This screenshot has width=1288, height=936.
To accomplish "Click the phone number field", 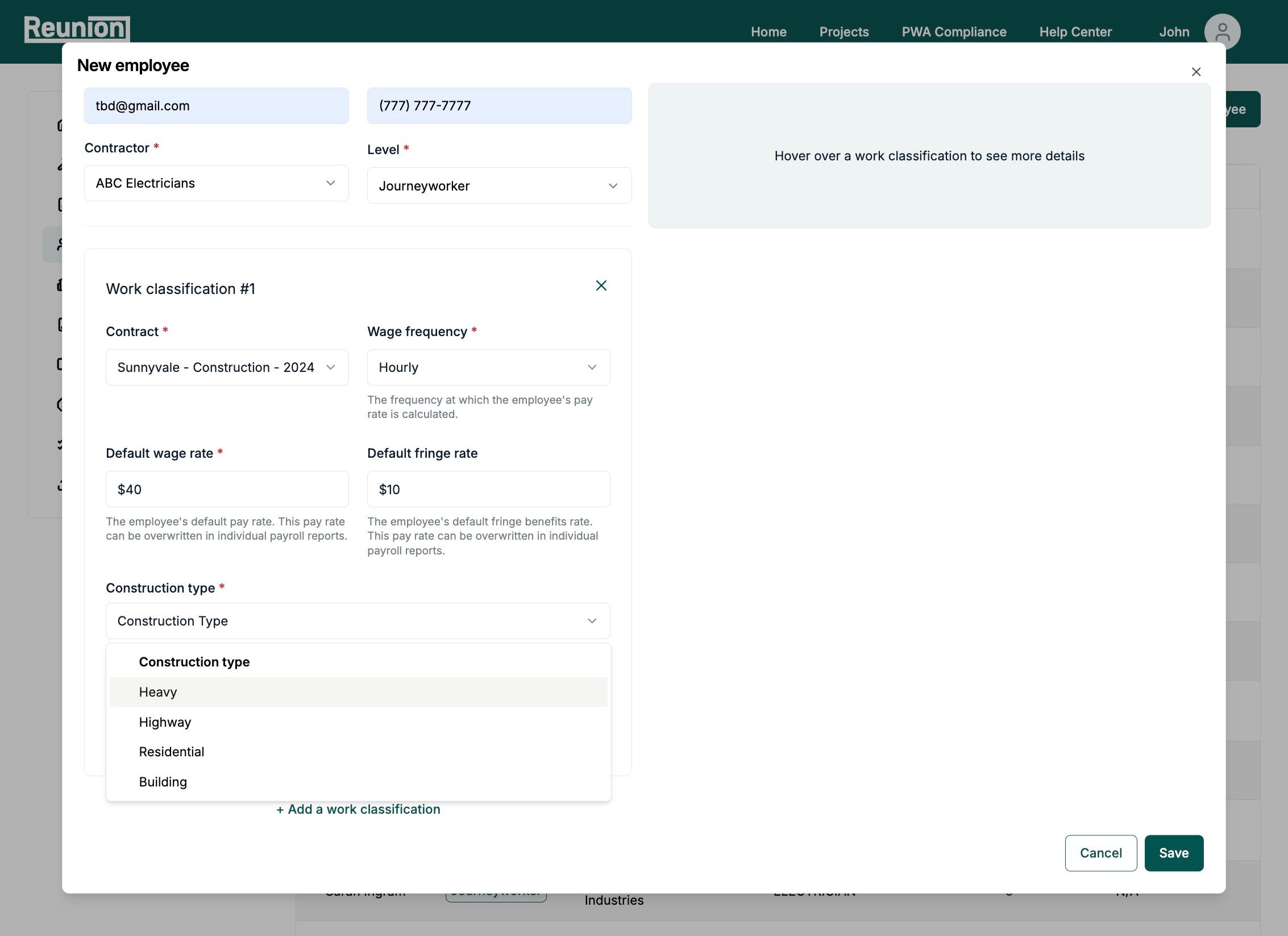I will 498,105.
